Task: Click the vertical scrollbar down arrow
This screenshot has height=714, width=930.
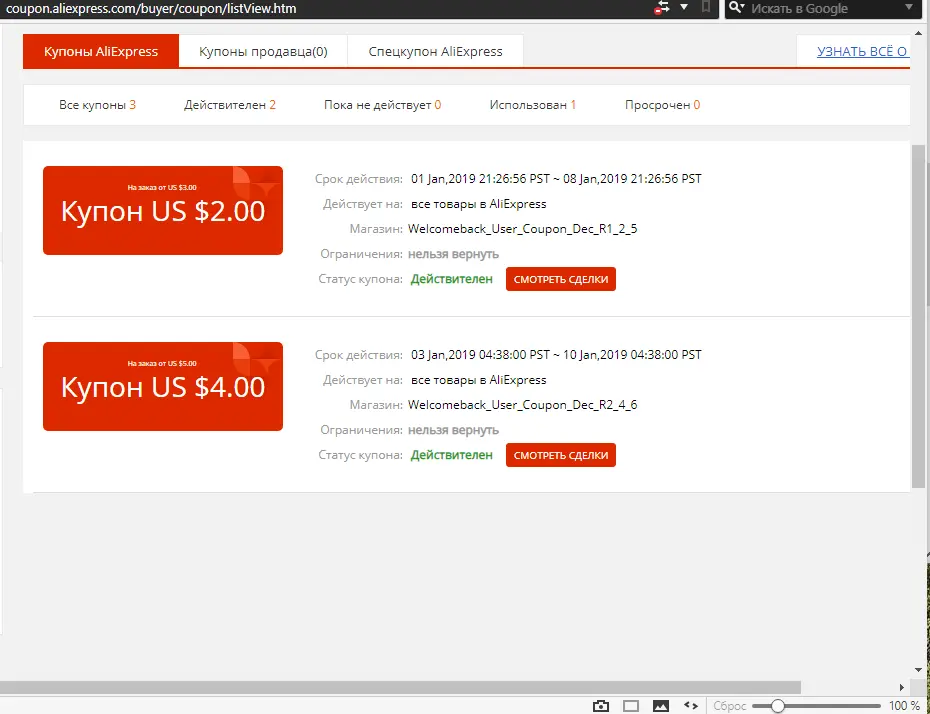Action: pos(918,670)
